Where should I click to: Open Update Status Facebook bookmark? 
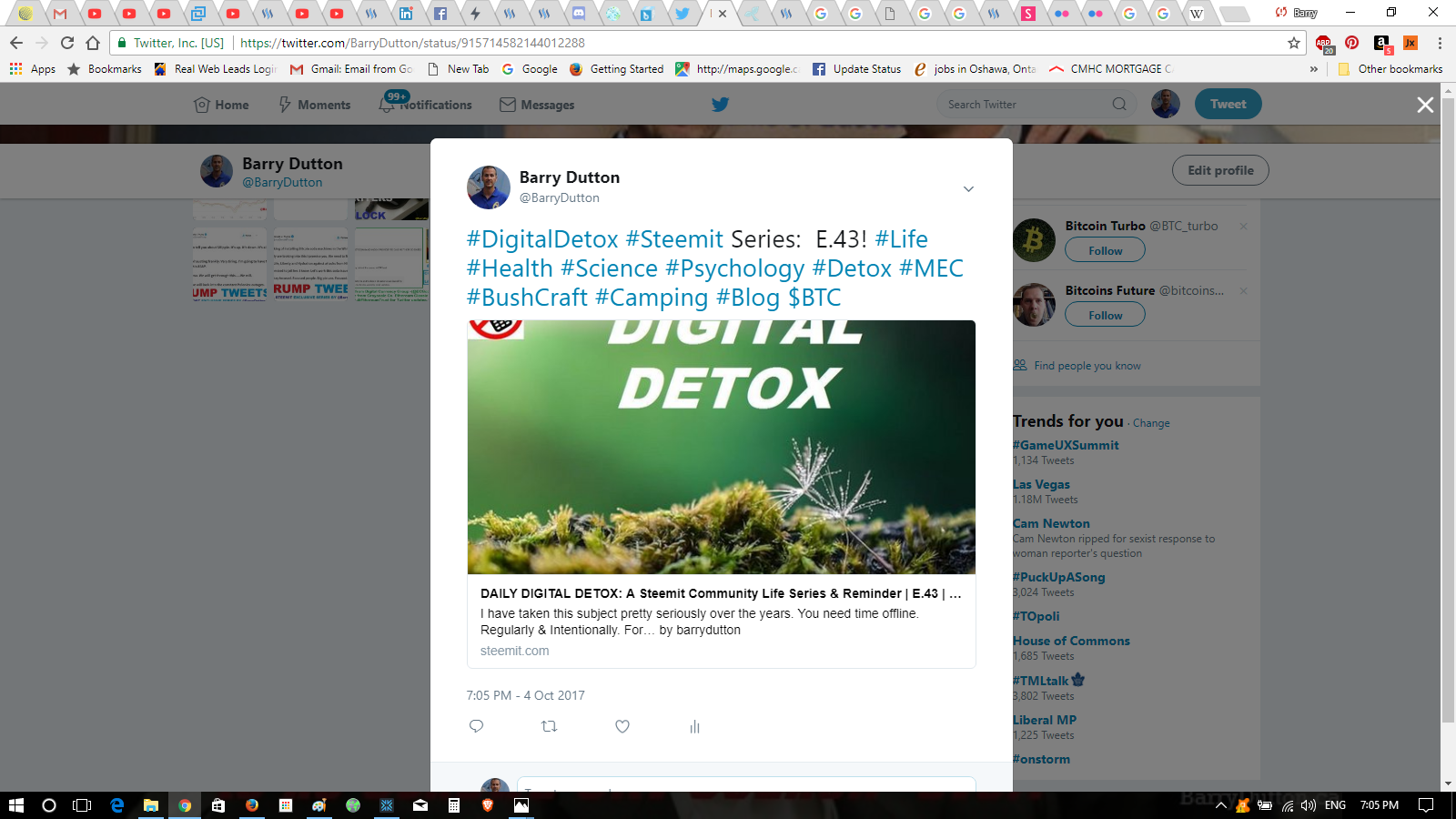click(x=856, y=69)
